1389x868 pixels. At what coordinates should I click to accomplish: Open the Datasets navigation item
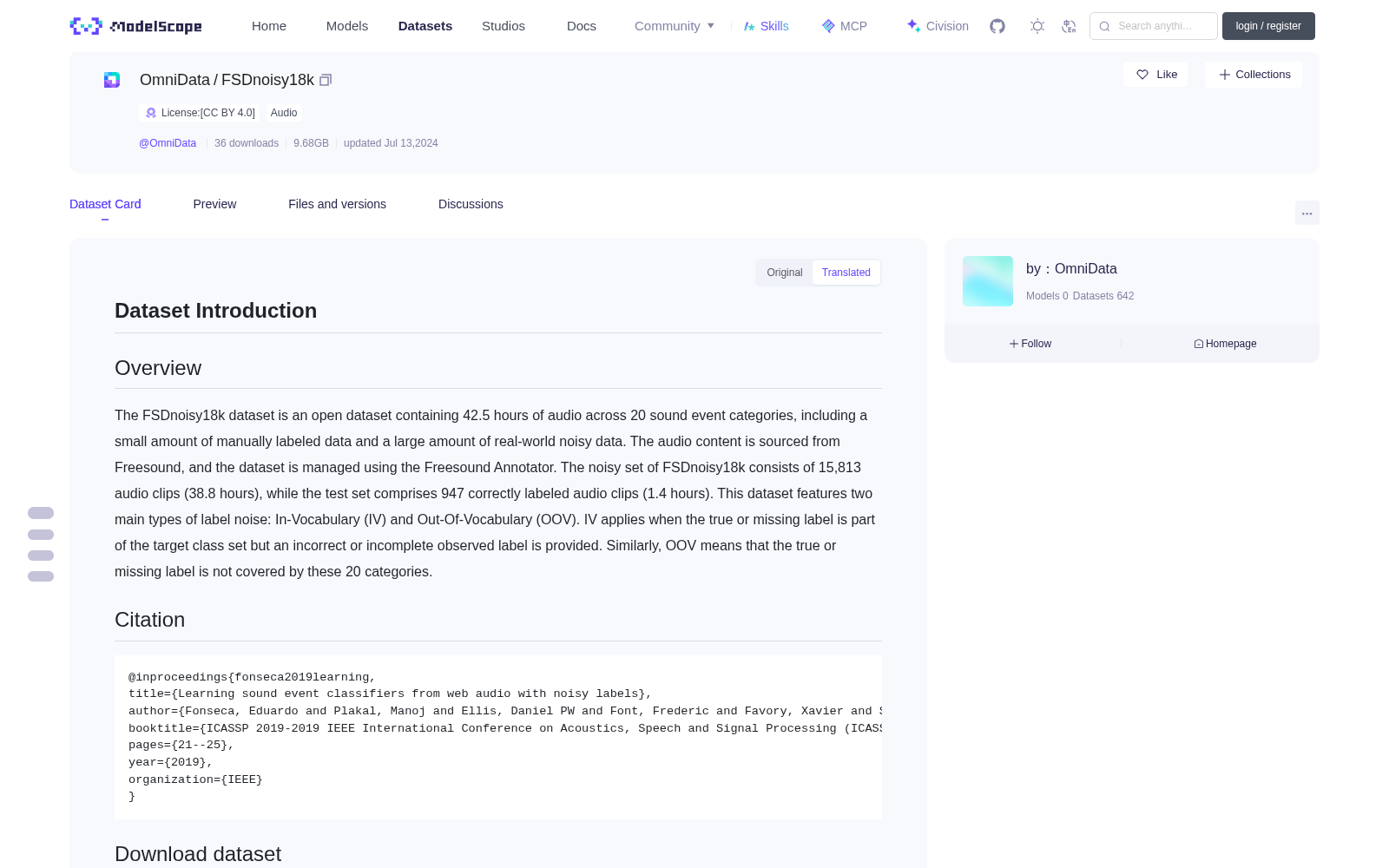(x=425, y=26)
